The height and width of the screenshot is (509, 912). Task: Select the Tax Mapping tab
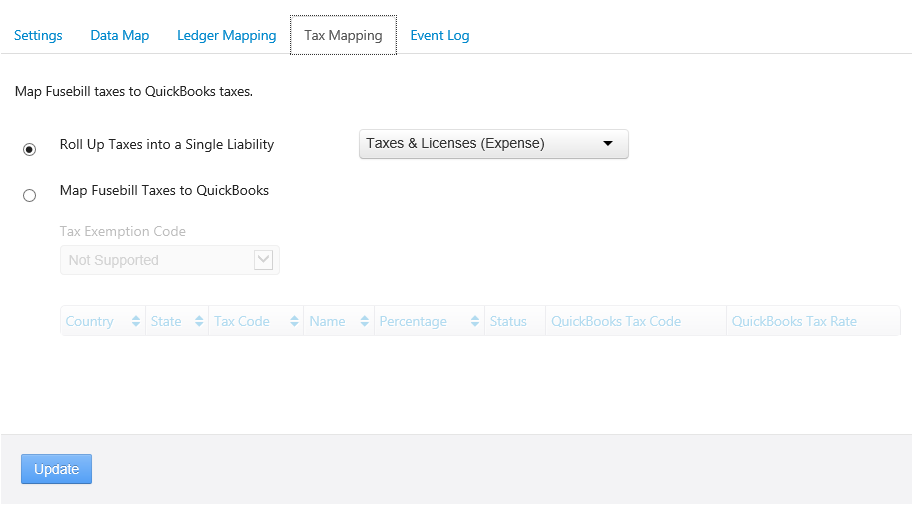pyautogui.click(x=343, y=35)
